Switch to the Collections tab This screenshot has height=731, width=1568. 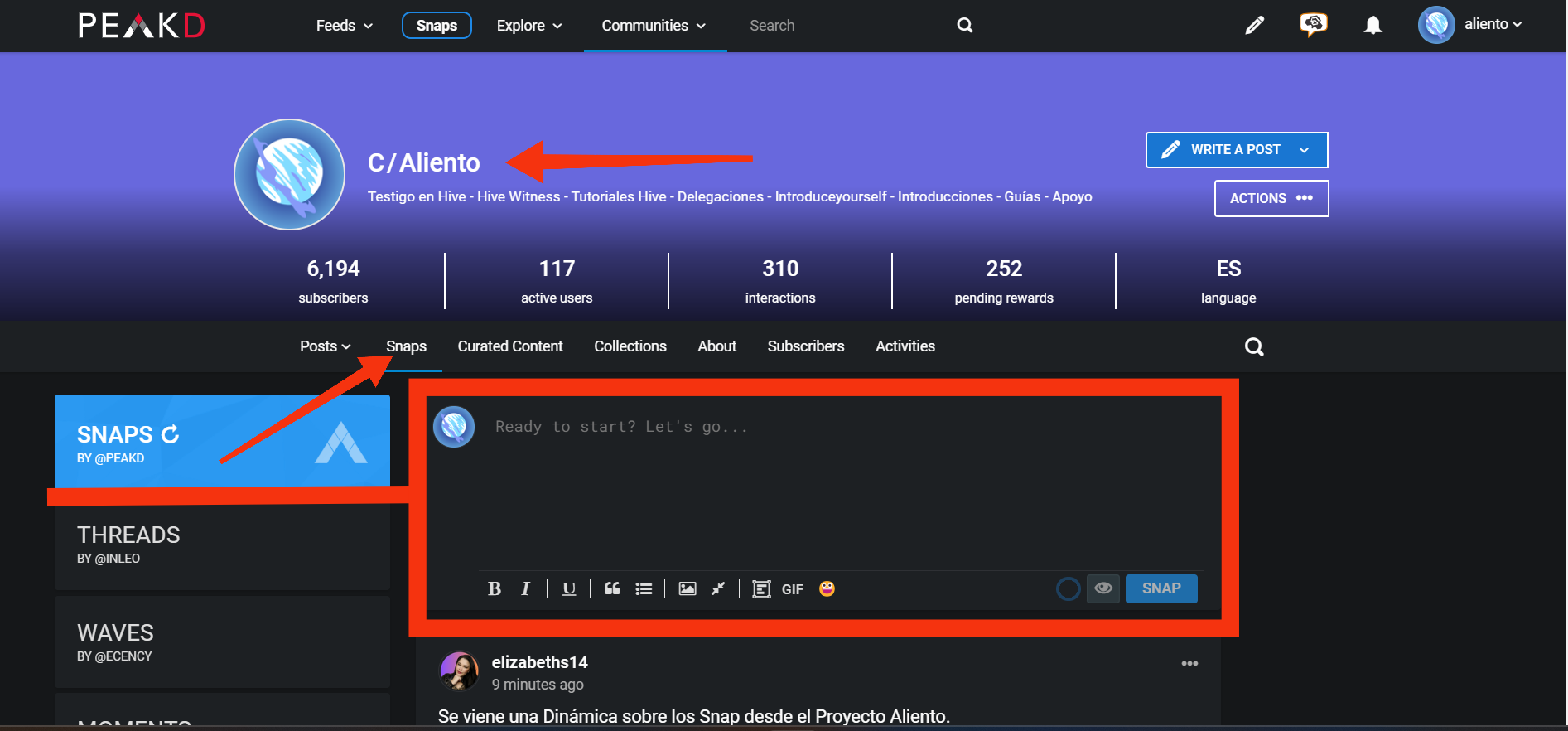point(630,346)
